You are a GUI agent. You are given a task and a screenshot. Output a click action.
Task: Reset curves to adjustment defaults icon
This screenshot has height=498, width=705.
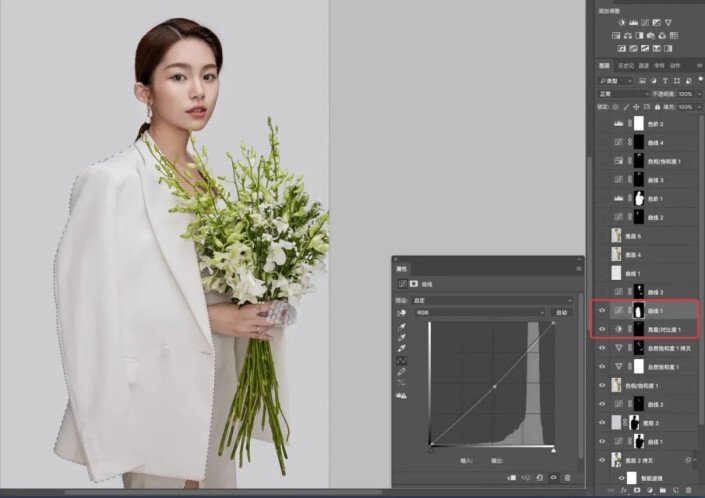point(540,478)
